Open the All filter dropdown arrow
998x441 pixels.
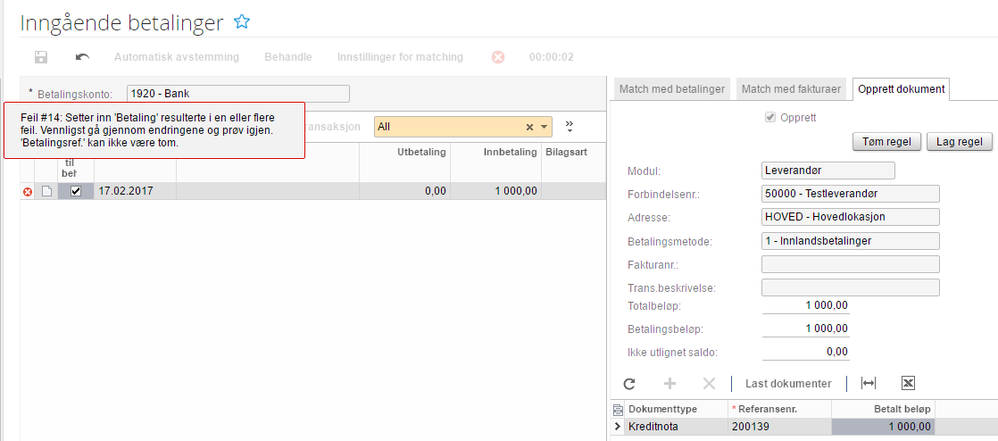click(544, 127)
